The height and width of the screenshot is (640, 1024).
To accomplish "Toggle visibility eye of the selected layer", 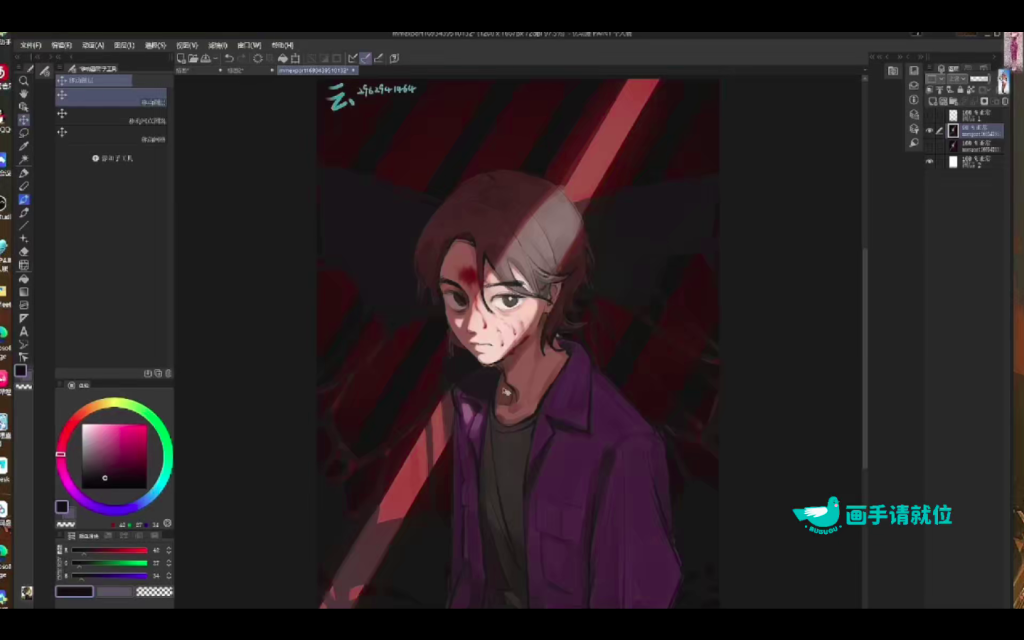I will click(929, 130).
